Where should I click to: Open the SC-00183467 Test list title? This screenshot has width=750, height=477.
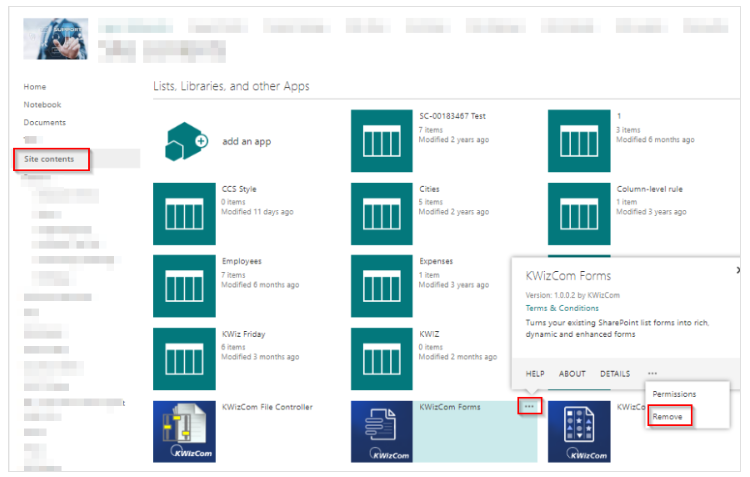pos(452,116)
